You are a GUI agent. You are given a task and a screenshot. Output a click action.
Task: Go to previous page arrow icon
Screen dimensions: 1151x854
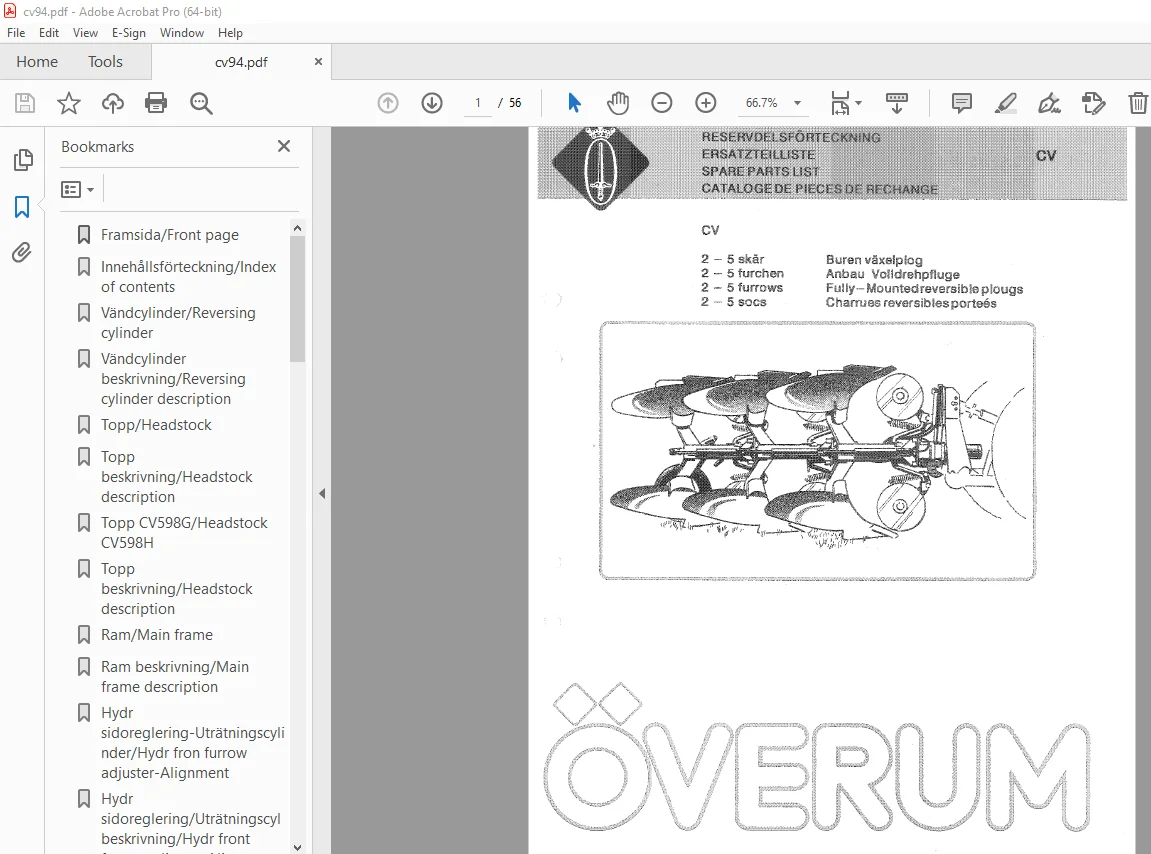[388, 103]
